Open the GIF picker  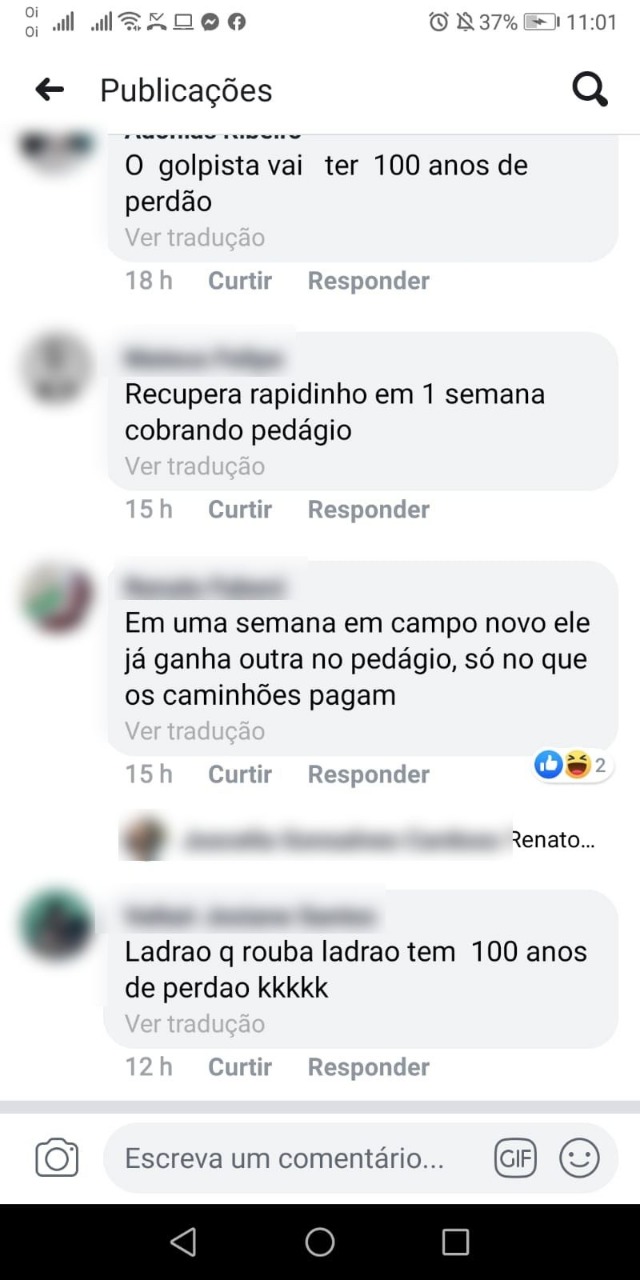(x=516, y=1159)
